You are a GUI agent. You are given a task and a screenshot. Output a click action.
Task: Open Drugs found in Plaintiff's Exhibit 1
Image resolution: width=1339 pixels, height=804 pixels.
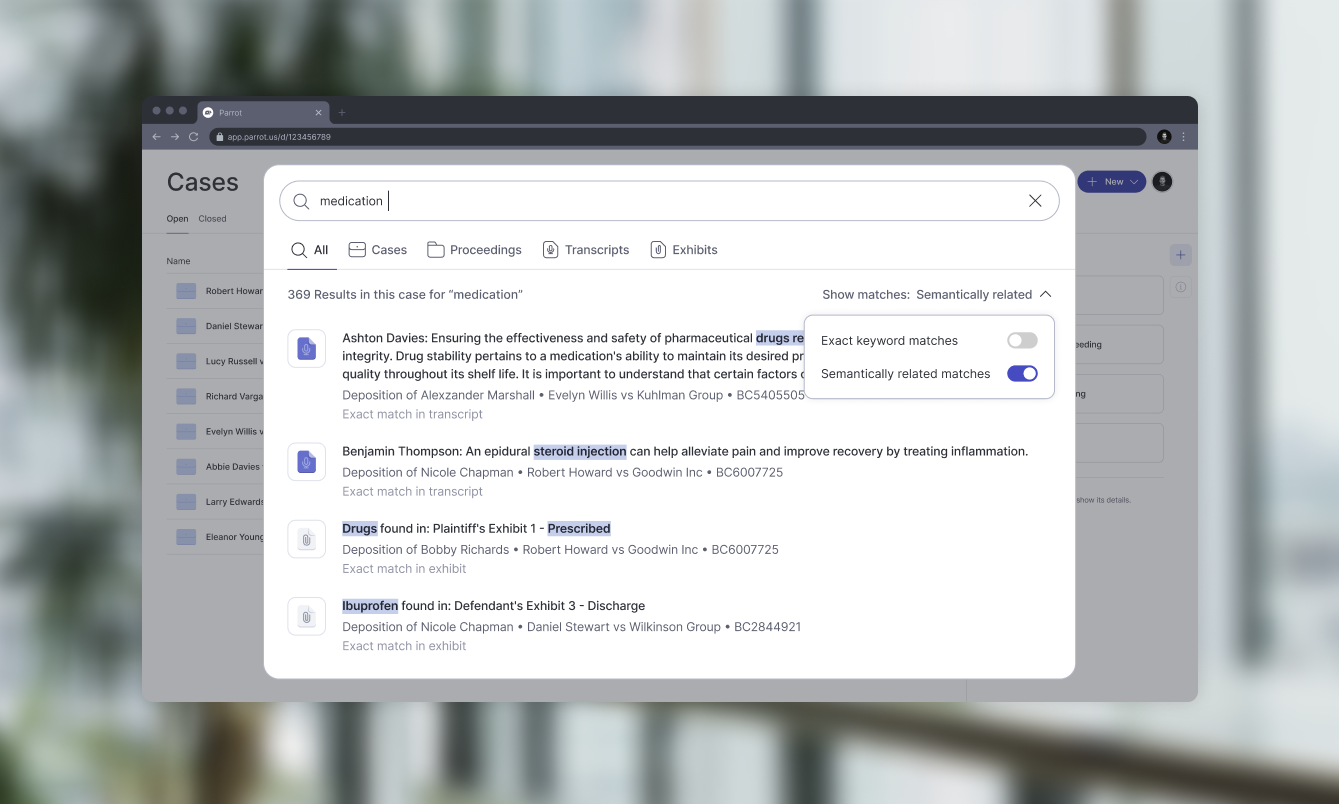476,529
